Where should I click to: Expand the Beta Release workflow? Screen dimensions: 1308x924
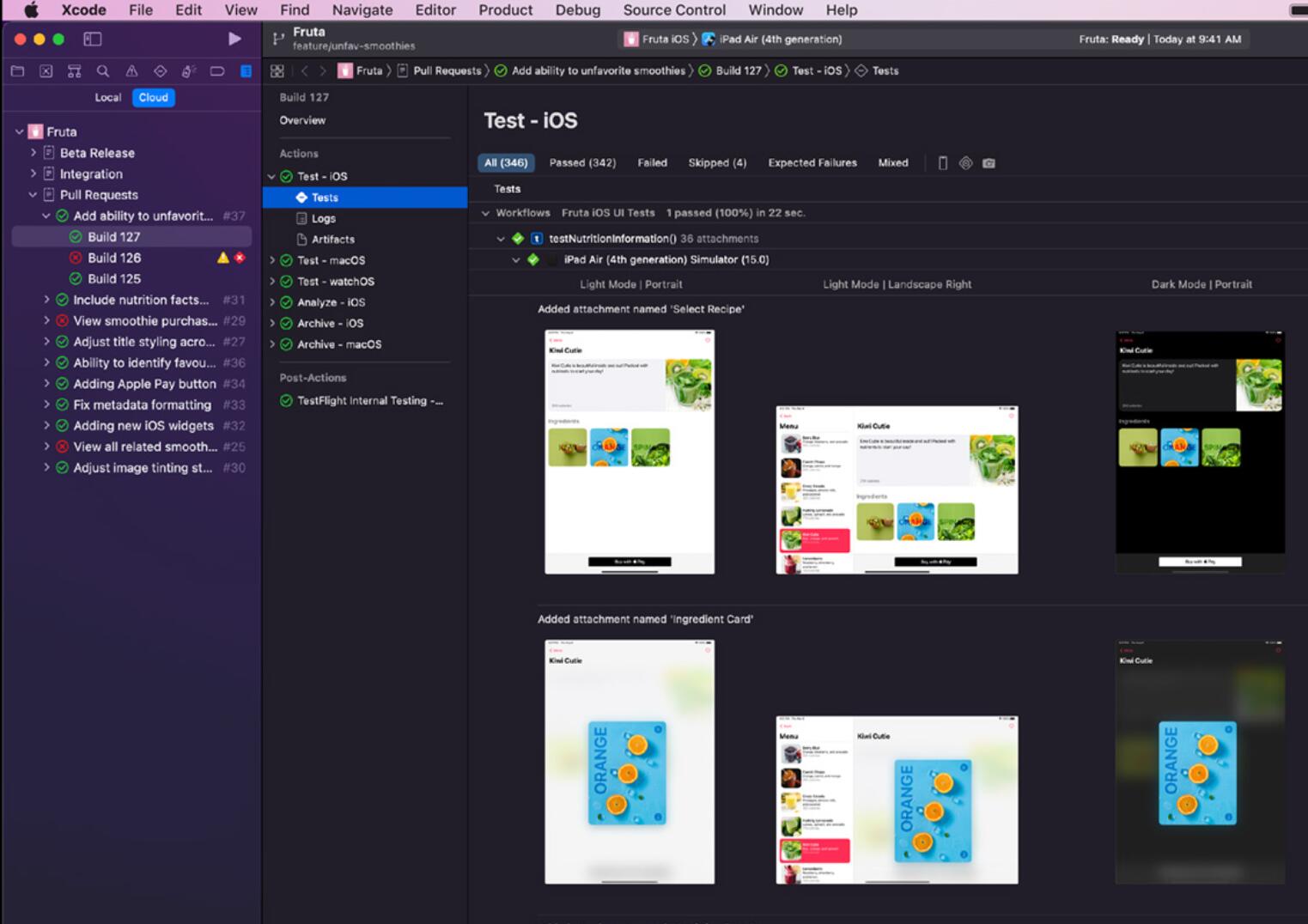click(x=33, y=153)
